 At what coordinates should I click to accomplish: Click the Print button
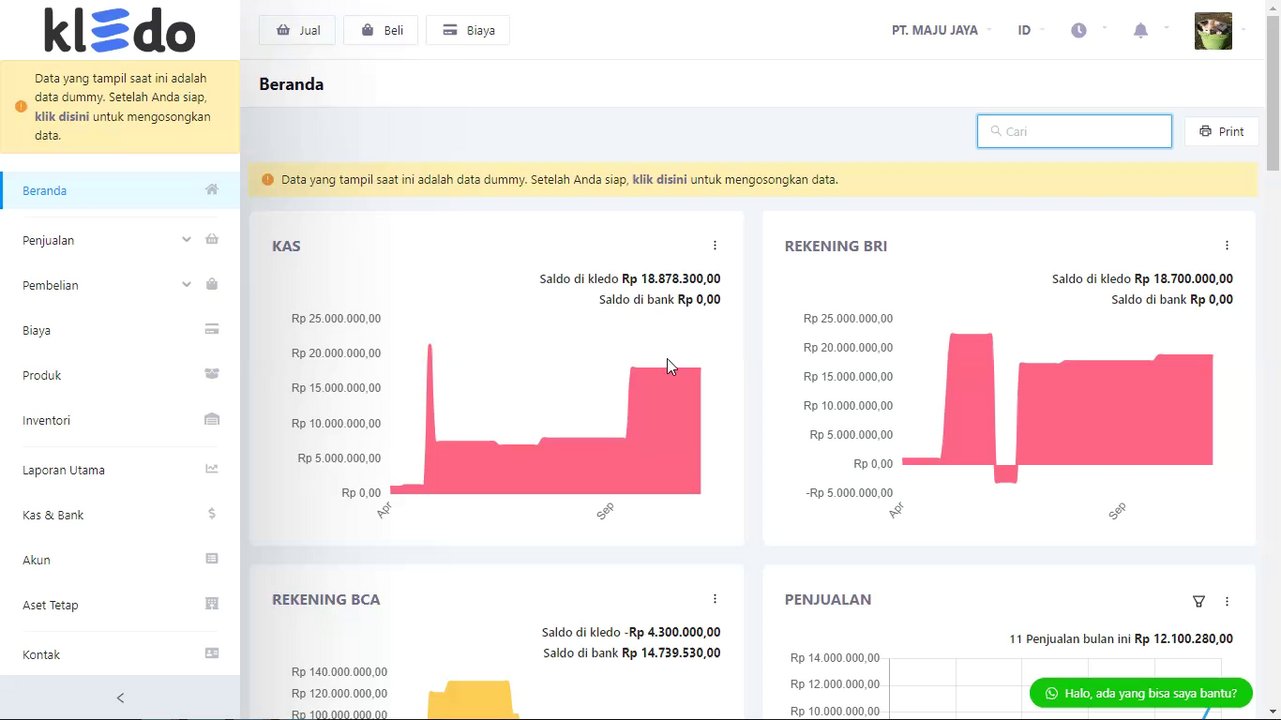point(1221,131)
